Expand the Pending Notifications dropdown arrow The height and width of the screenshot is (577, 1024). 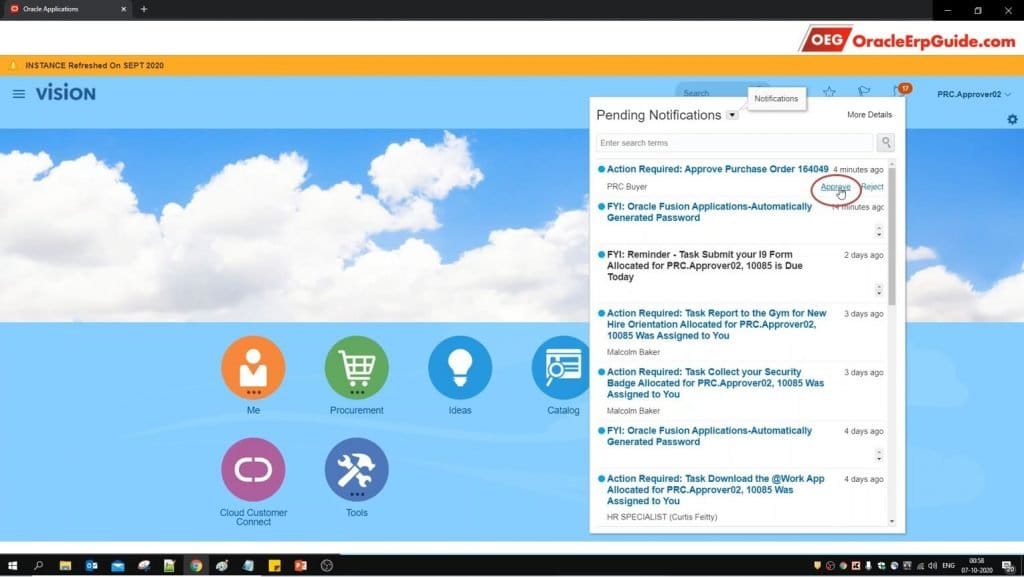click(732, 115)
